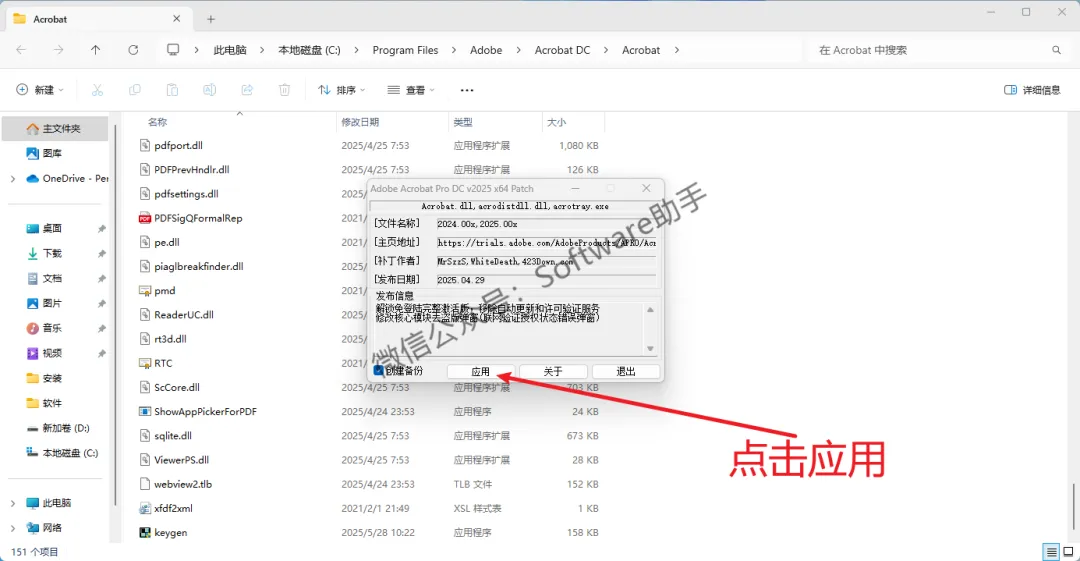The image size is (1080, 561).
Task: Open a new Explorer tab
Action: point(211,19)
